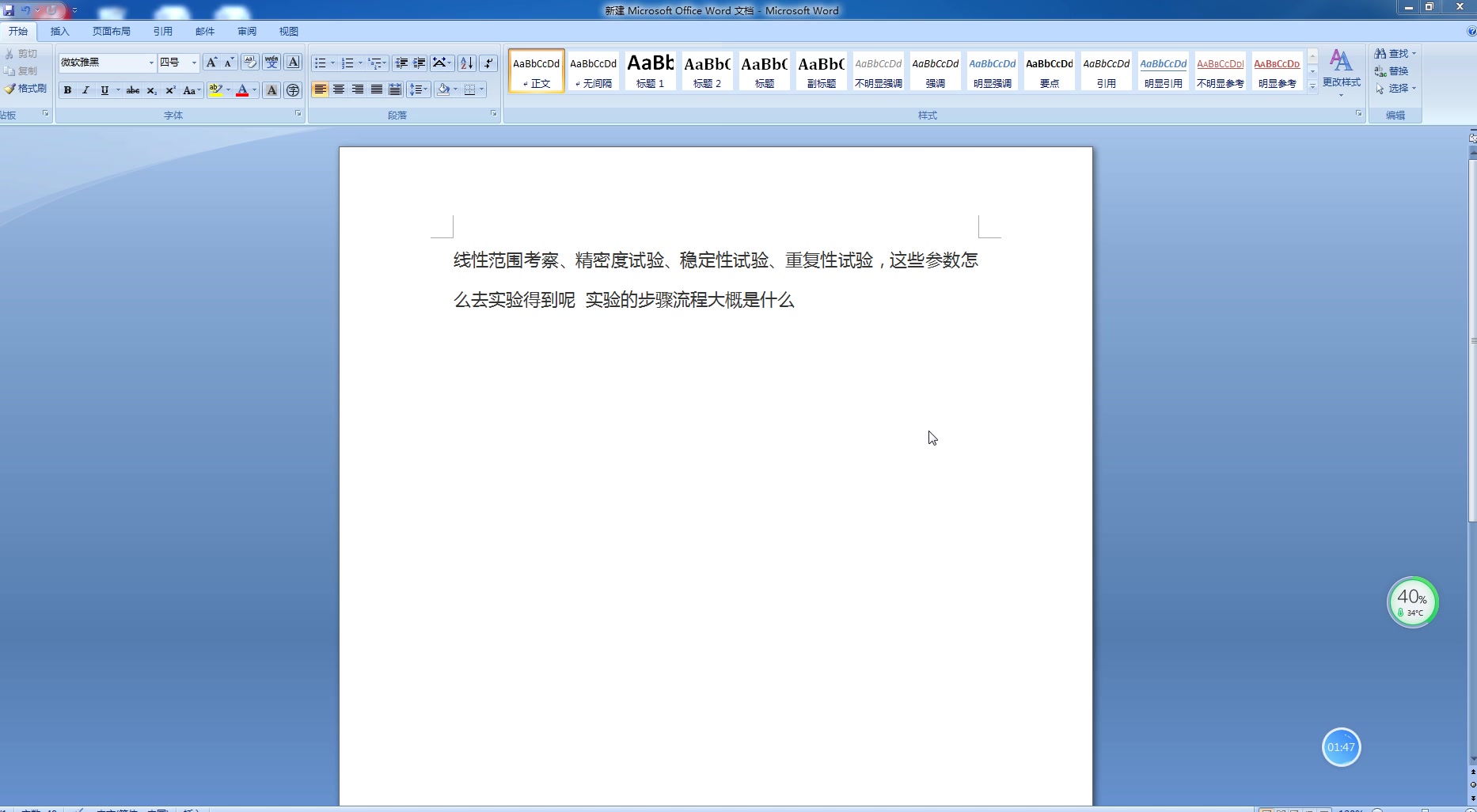This screenshot has height=812, width=1477.
Task: Toggle Underline formatting
Action: coord(104,90)
